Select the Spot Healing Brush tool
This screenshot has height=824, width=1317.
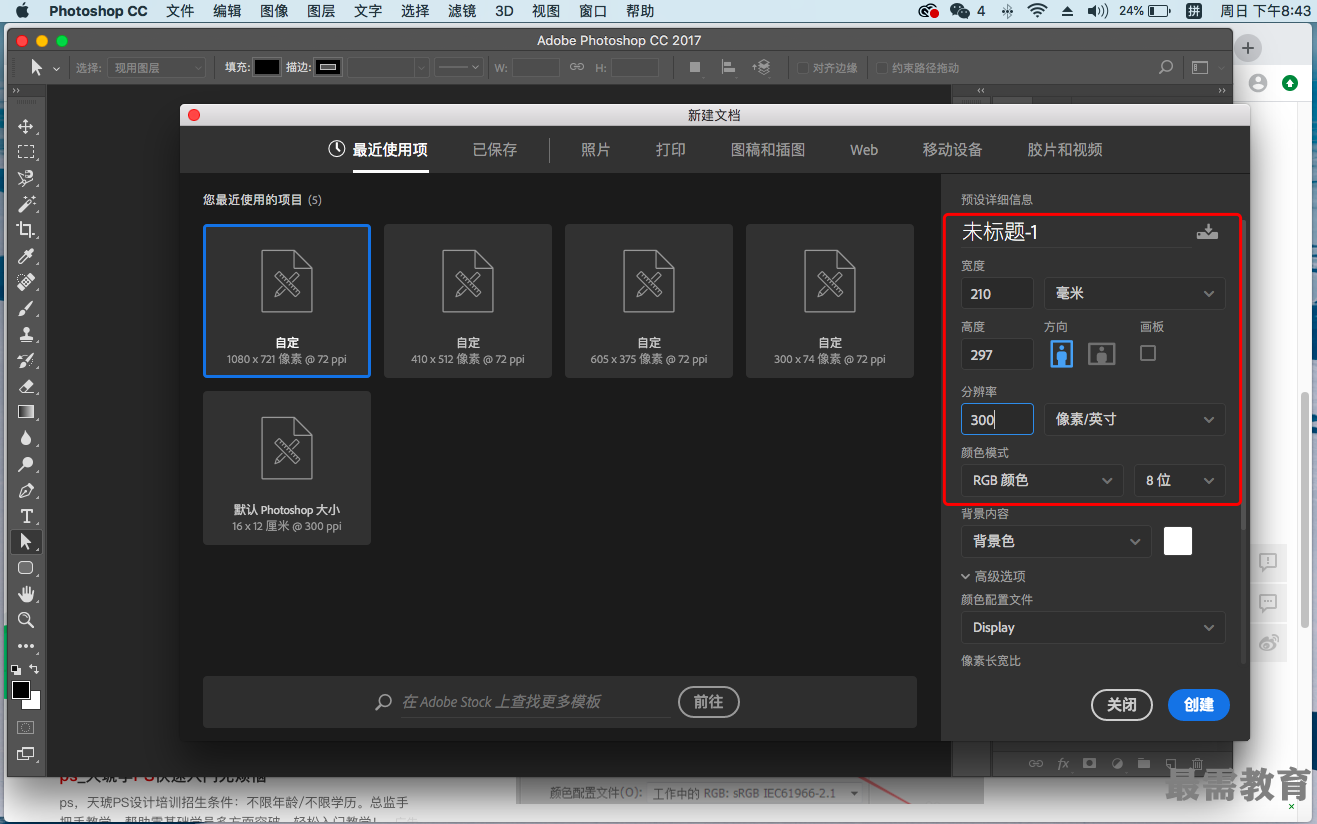point(26,283)
